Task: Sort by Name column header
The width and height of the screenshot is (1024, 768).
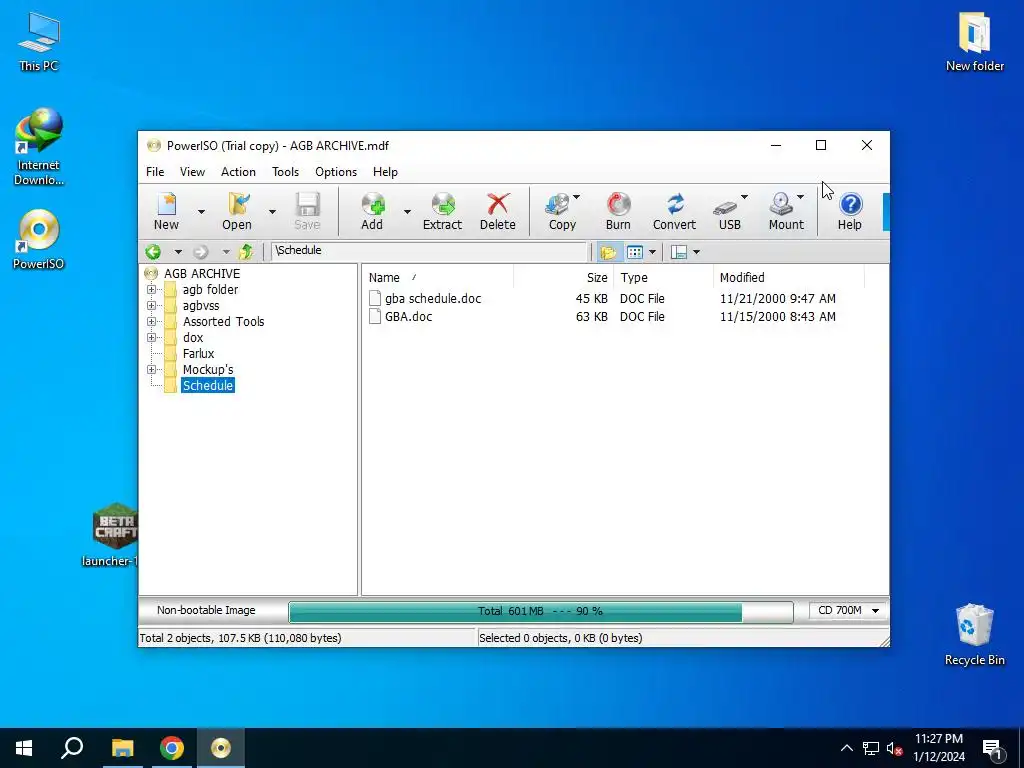Action: click(x=438, y=278)
